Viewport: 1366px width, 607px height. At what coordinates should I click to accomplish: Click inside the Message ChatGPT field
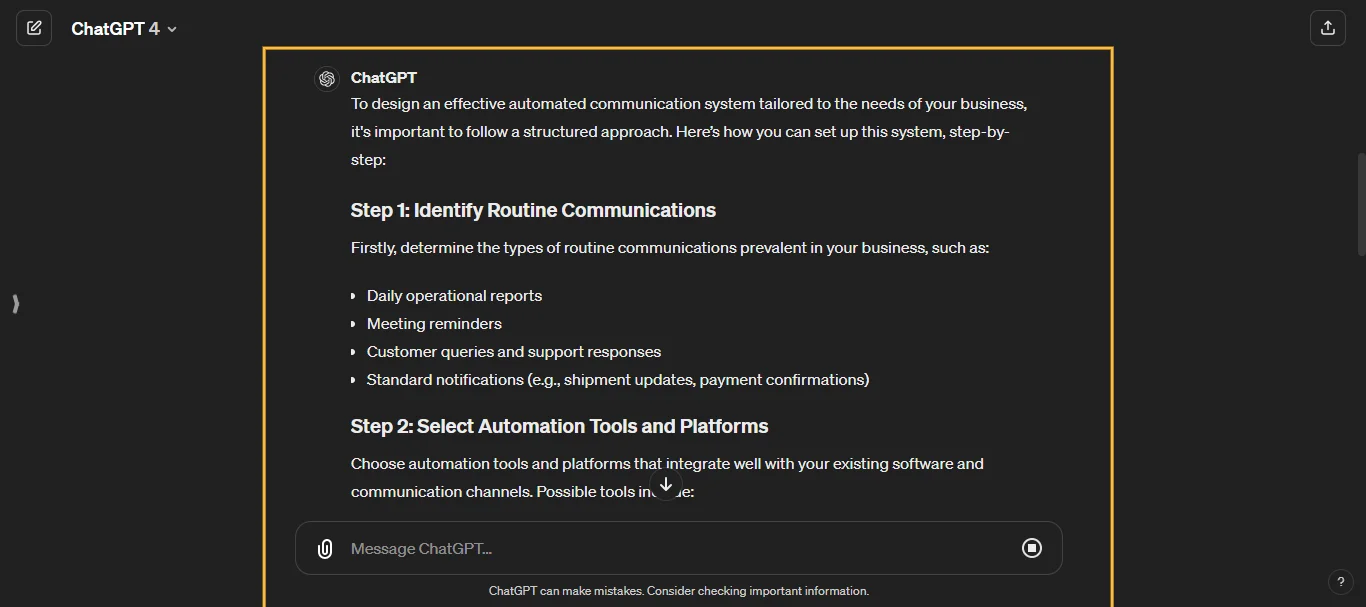[600, 548]
